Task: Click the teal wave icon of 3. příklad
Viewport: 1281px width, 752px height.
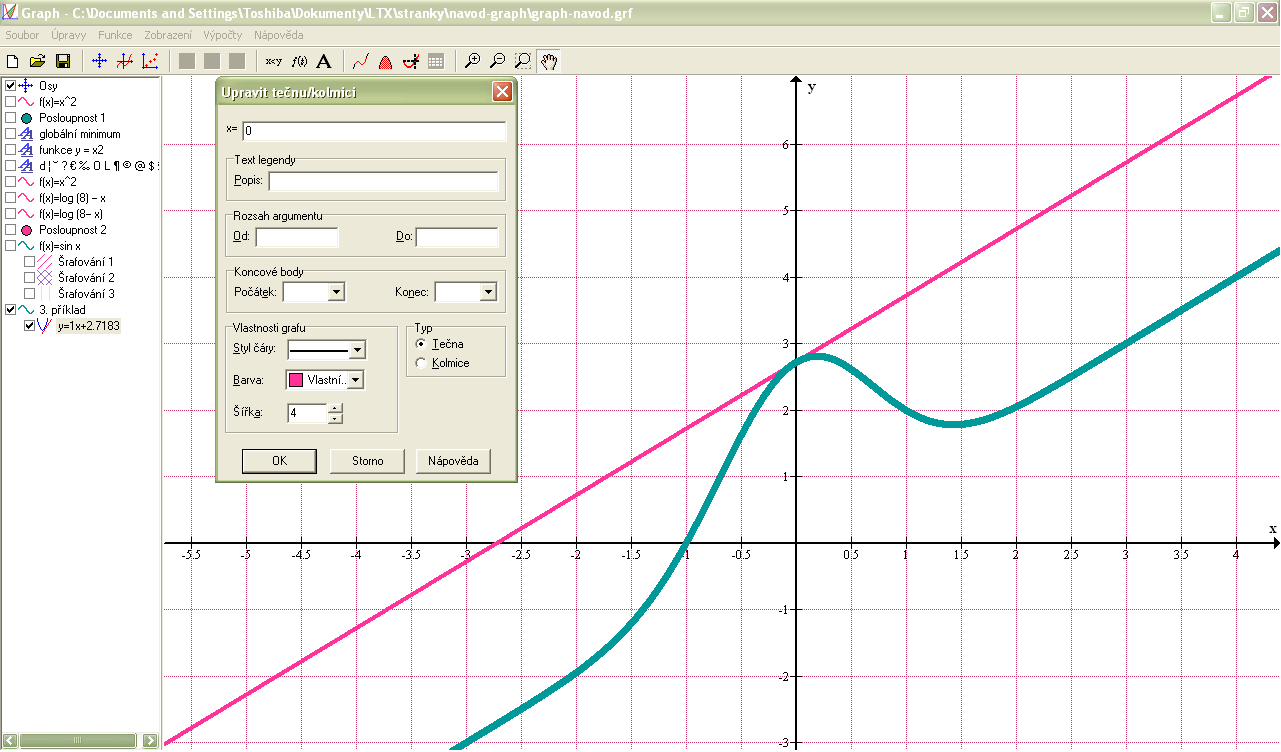Action: pos(27,310)
